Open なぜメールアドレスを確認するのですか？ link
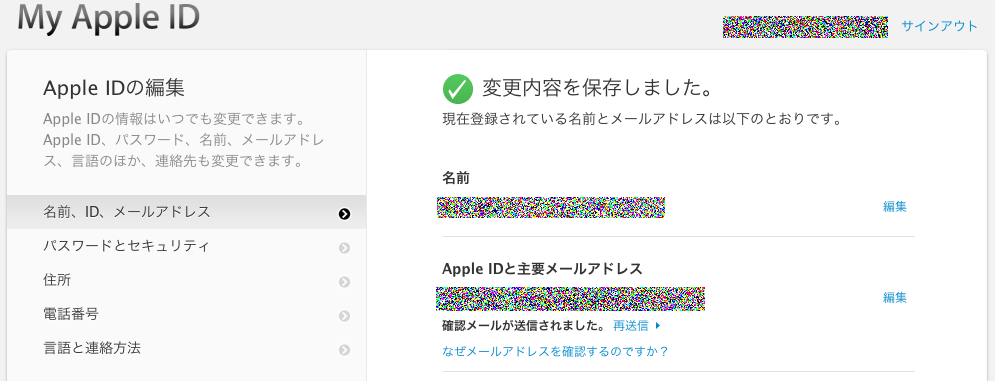Screen dimensions: 995x381 [555, 351]
